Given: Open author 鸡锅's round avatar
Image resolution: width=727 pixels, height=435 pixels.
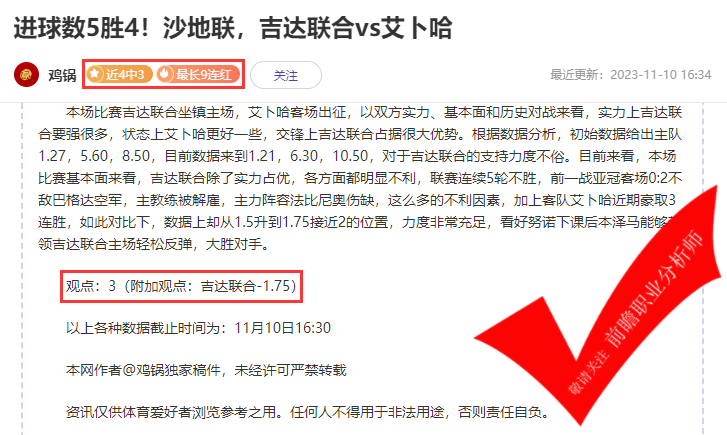Looking at the screenshot, I should (26, 74).
